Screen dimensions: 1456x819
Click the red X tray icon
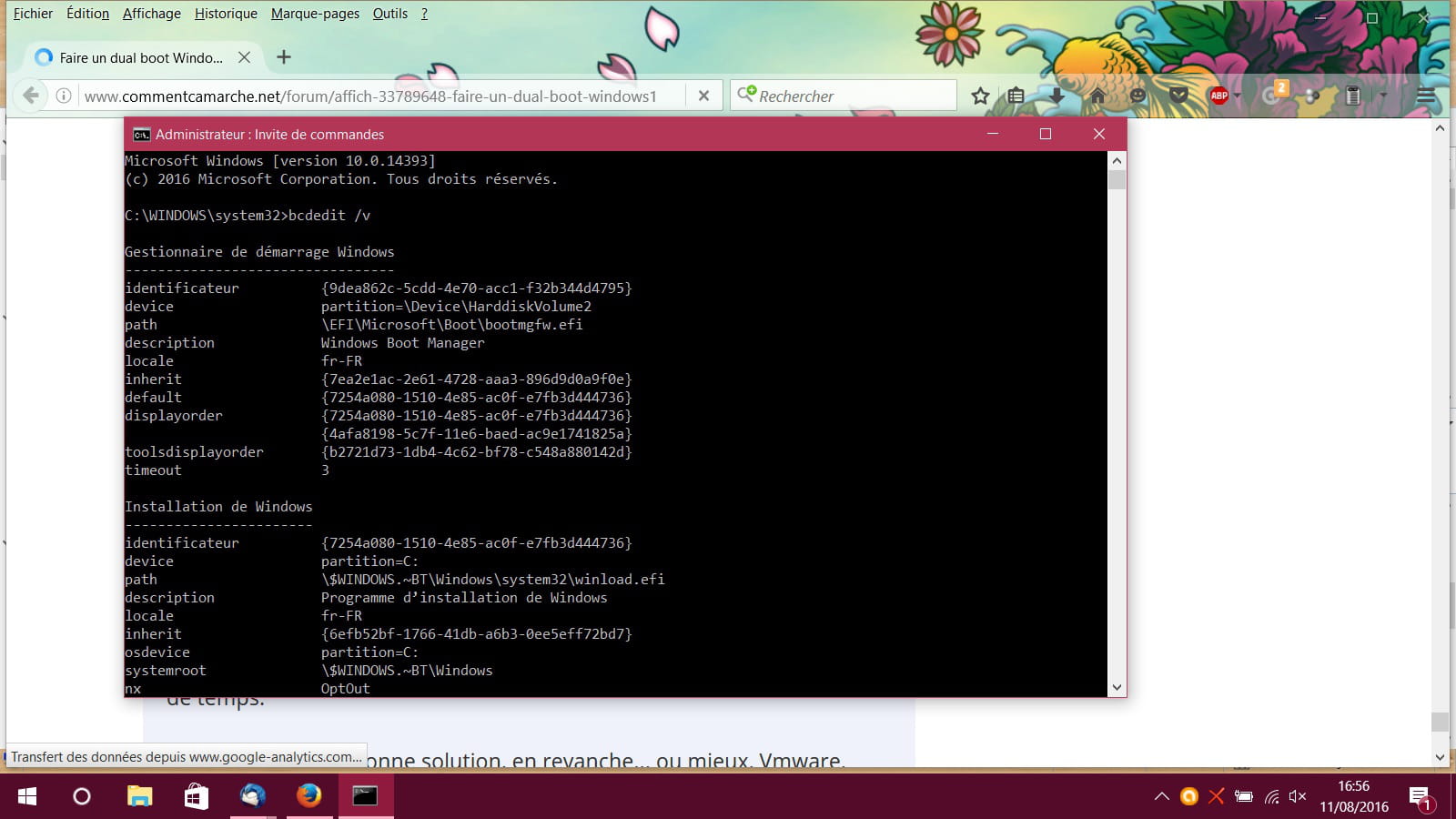tap(1217, 796)
